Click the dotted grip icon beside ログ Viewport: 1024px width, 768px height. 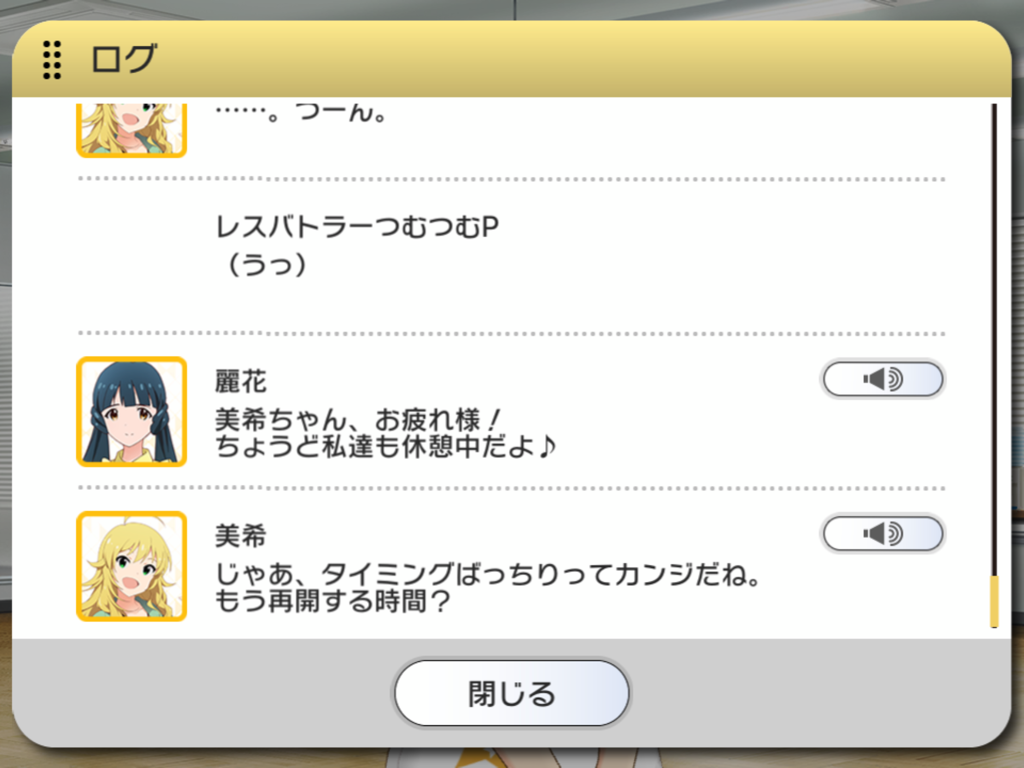click(x=52, y=60)
